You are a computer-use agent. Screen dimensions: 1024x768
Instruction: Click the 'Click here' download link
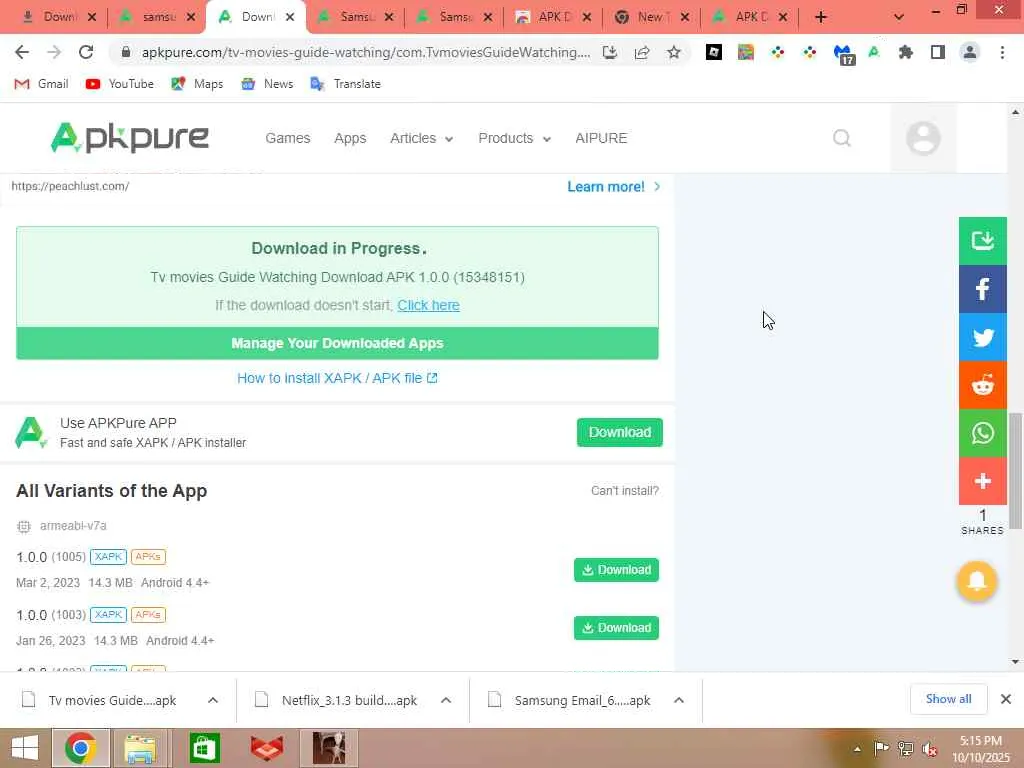click(x=428, y=305)
